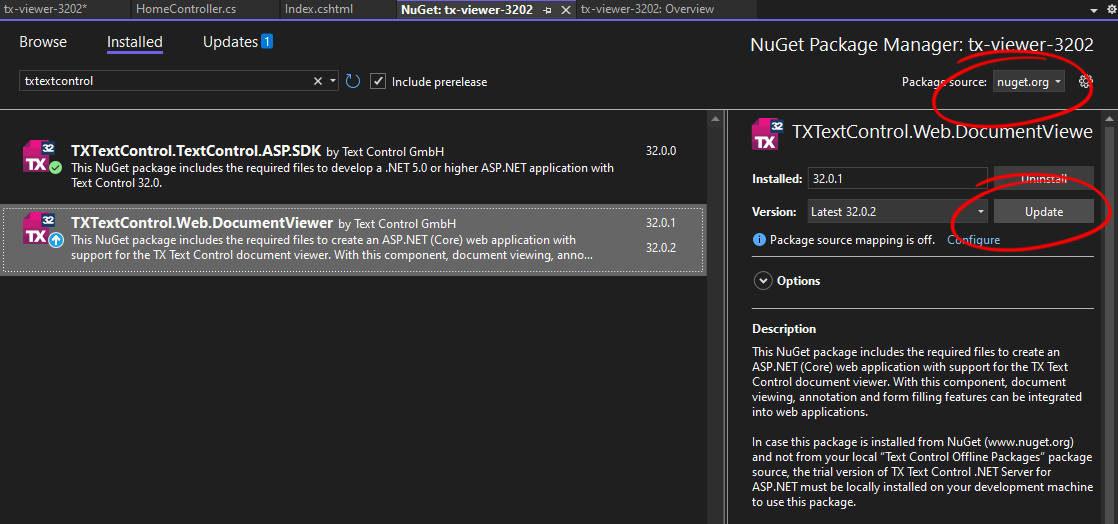Open the document tabs overflow dropdown
The width and height of the screenshot is (1118, 524).
point(1094,10)
